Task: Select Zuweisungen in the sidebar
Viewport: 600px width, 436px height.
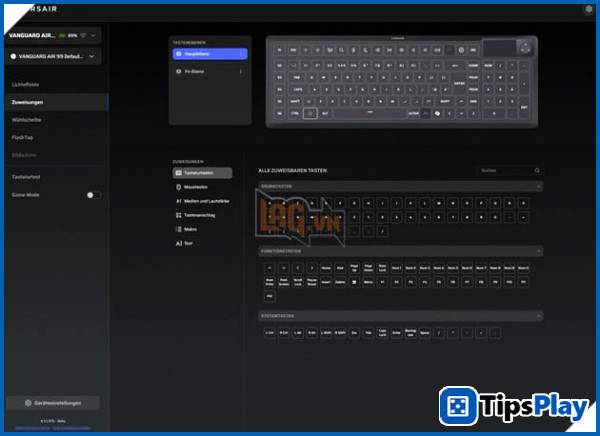Action: pyautogui.click(x=57, y=102)
